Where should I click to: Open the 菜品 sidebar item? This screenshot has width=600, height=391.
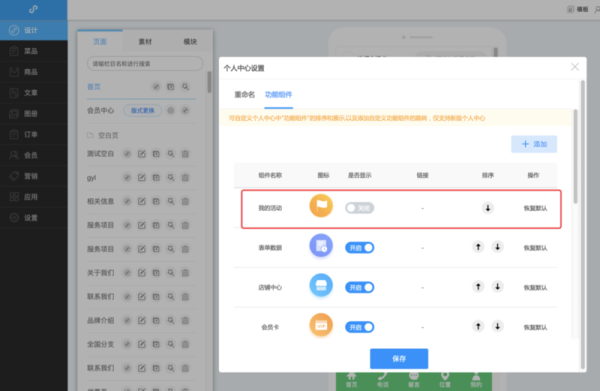(x=34, y=51)
